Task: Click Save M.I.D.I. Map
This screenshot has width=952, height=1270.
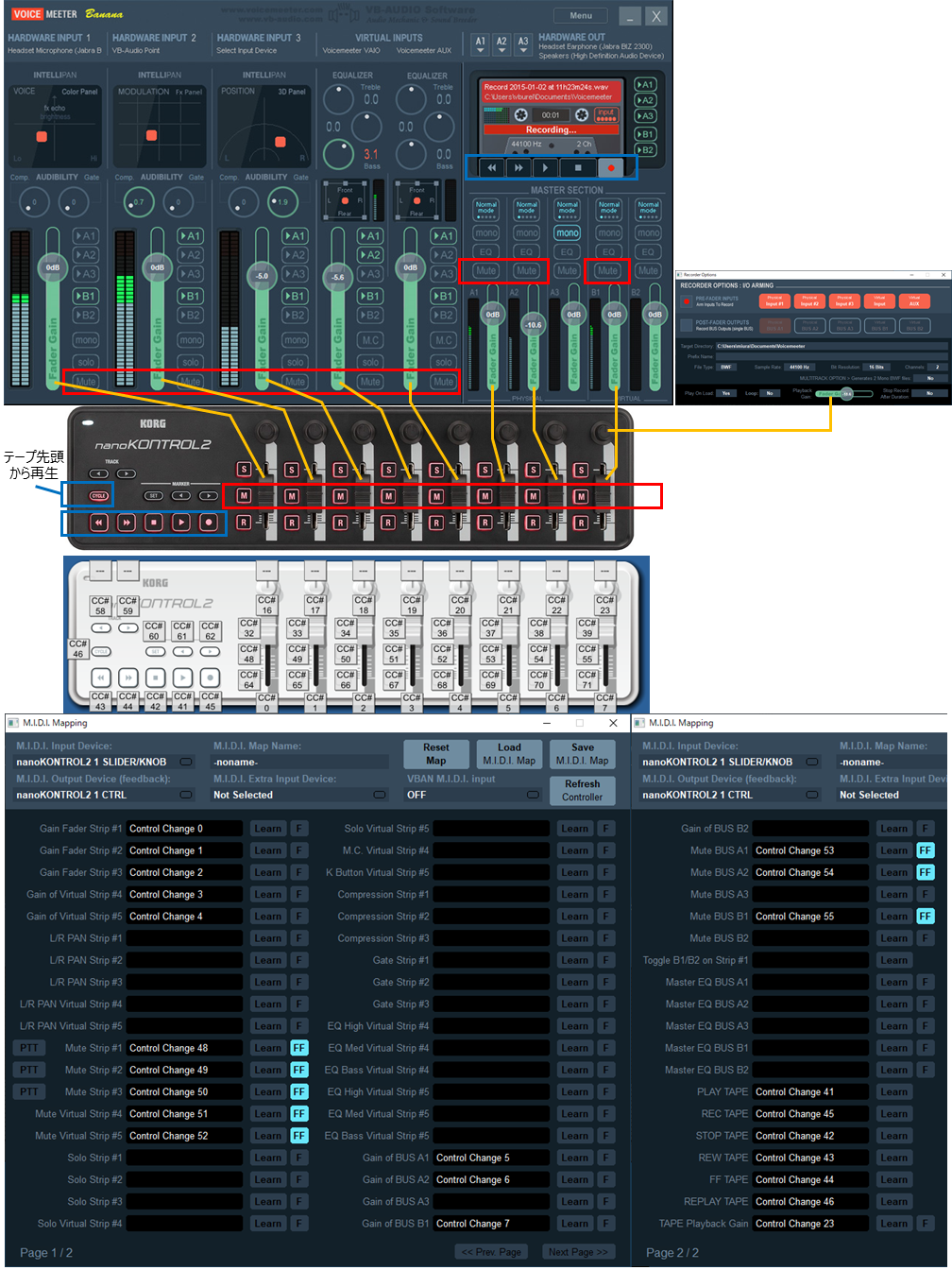Action: coord(583,754)
